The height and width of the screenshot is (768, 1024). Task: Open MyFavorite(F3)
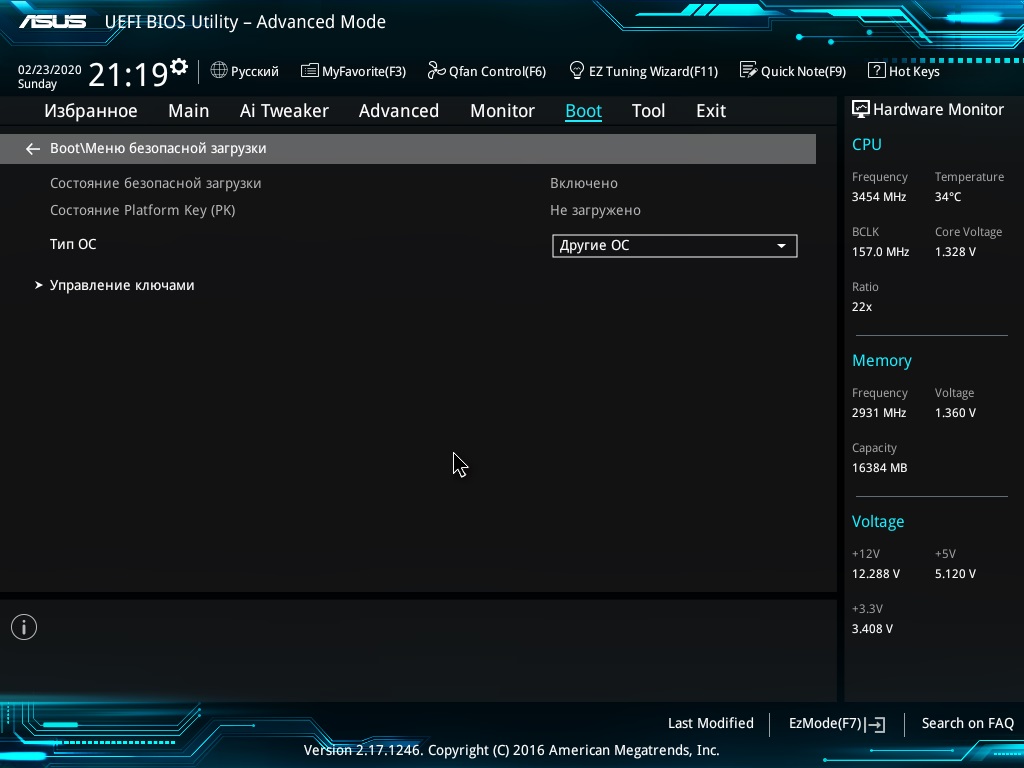click(353, 71)
